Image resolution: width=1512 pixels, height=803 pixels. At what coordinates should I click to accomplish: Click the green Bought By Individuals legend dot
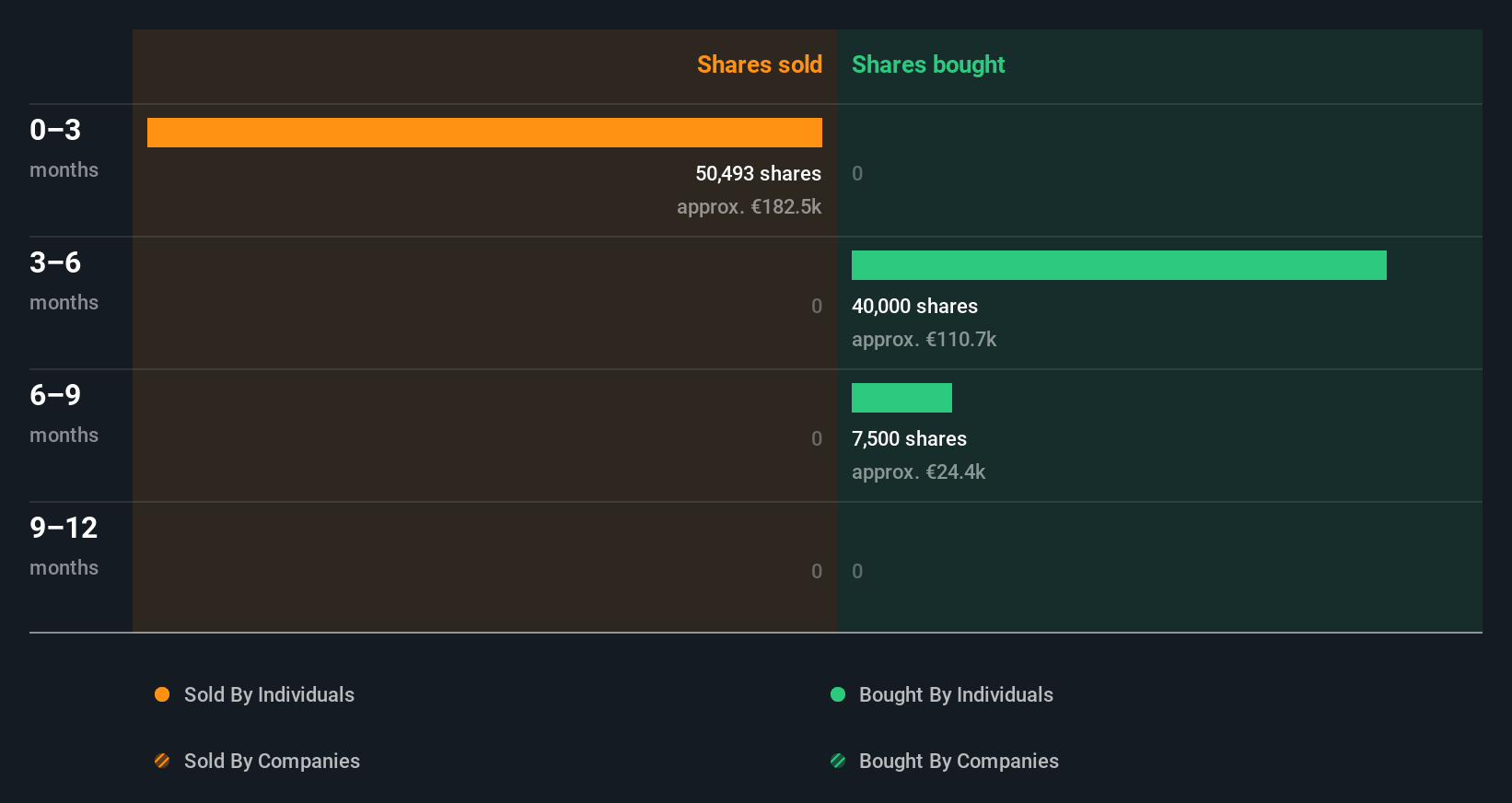pos(838,694)
